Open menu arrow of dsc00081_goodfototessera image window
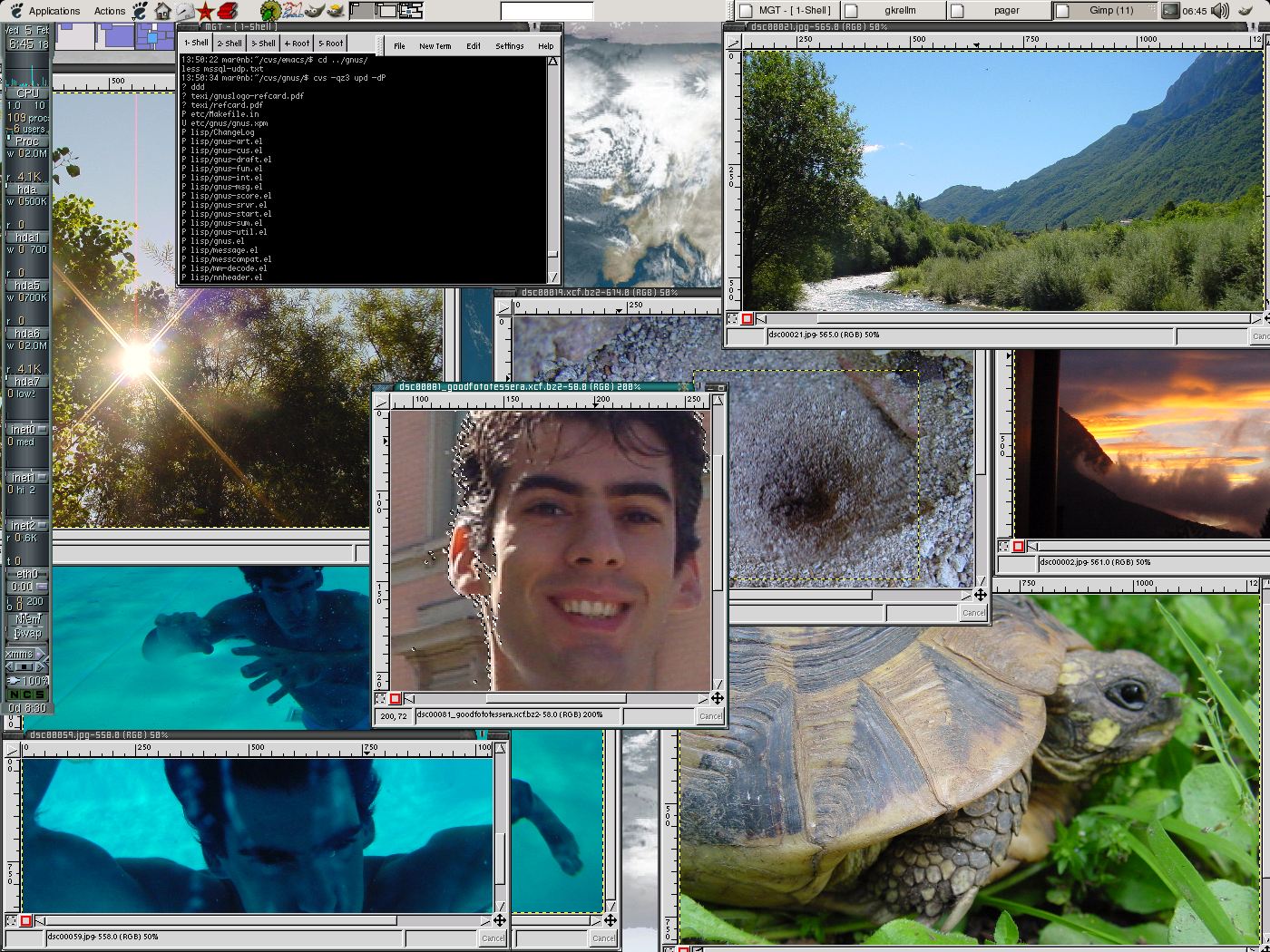The width and height of the screenshot is (1270, 952). coord(380,400)
